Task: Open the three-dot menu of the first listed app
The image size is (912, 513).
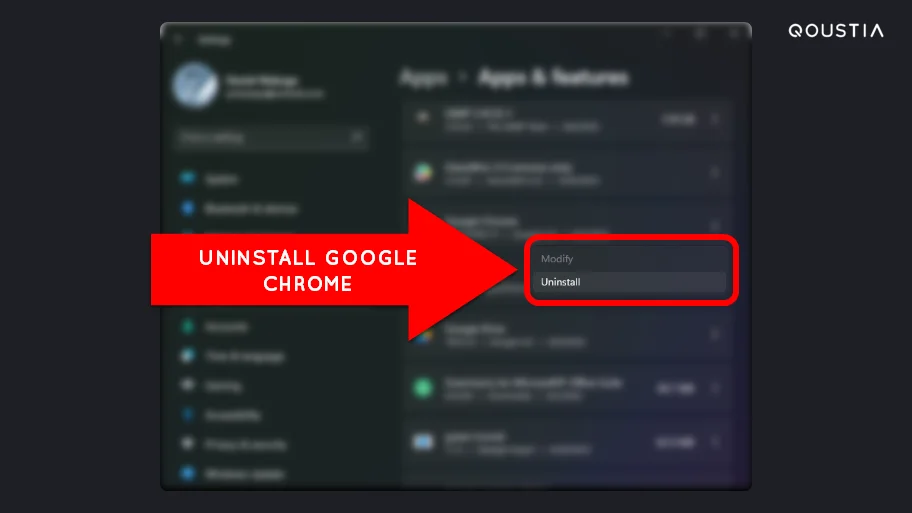Action: click(x=715, y=119)
